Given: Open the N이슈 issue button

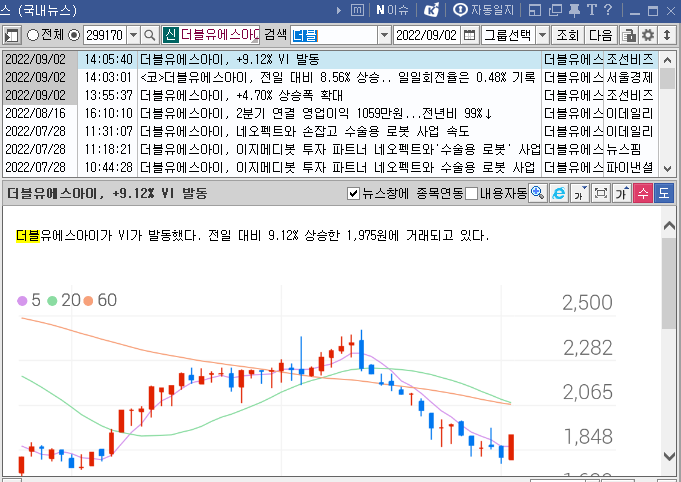Looking at the screenshot, I should click(392, 10).
